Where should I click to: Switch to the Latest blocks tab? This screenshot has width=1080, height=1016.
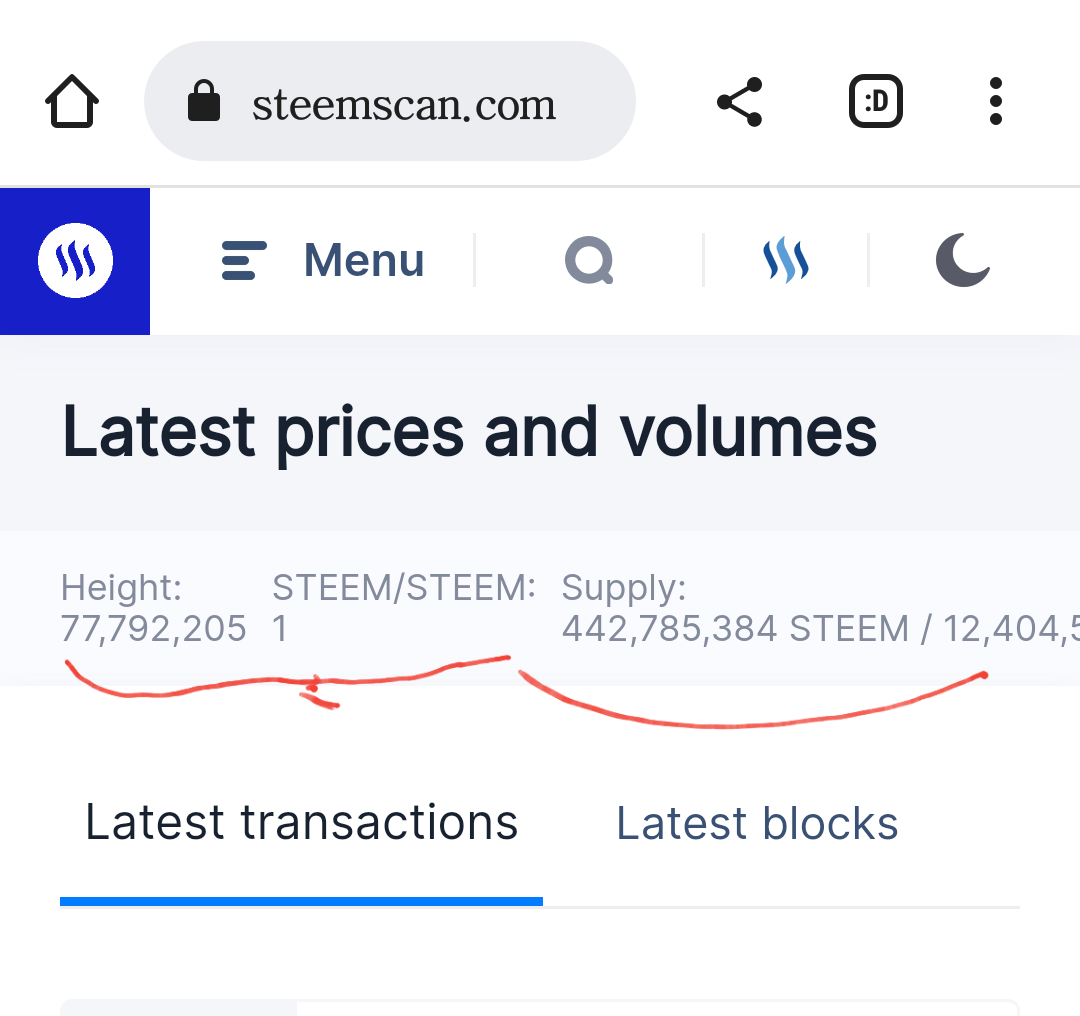[x=757, y=824]
